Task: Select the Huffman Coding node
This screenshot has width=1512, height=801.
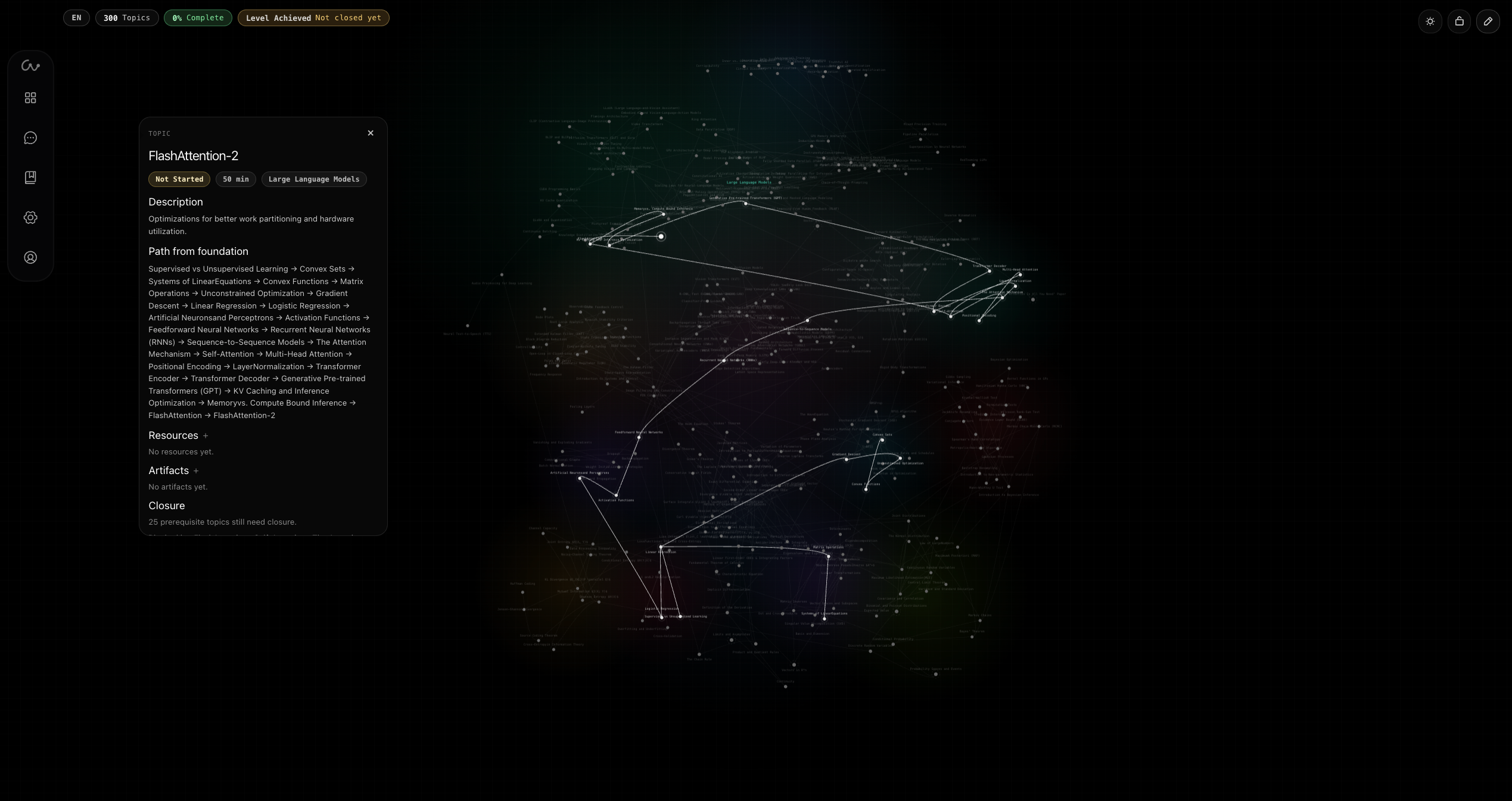Action: tap(522, 591)
